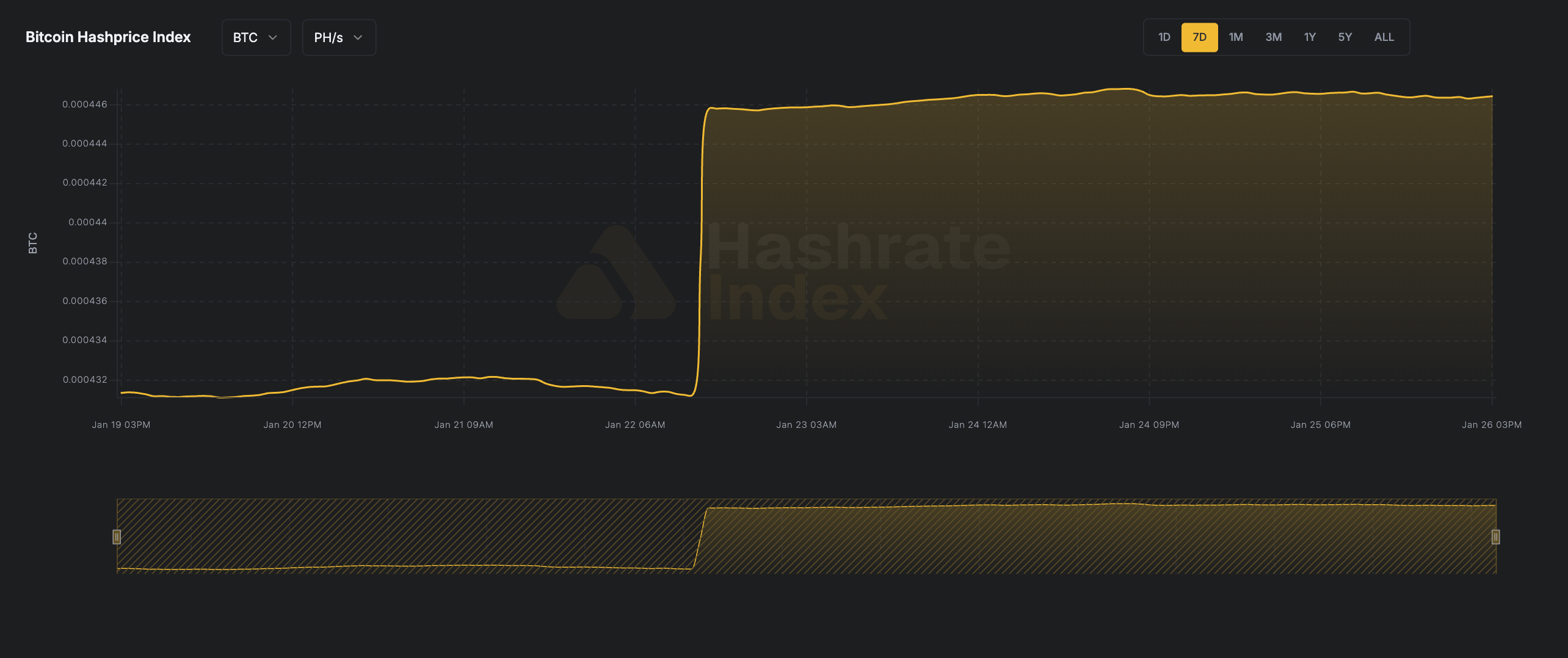Screen dimensions: 1568x658
Task: Toggle the 5Y time range
Action: coord(1345,37)
